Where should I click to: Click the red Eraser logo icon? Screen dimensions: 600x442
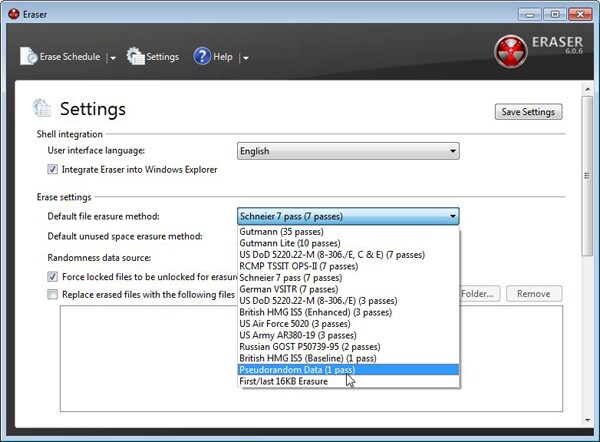(511, 51)
